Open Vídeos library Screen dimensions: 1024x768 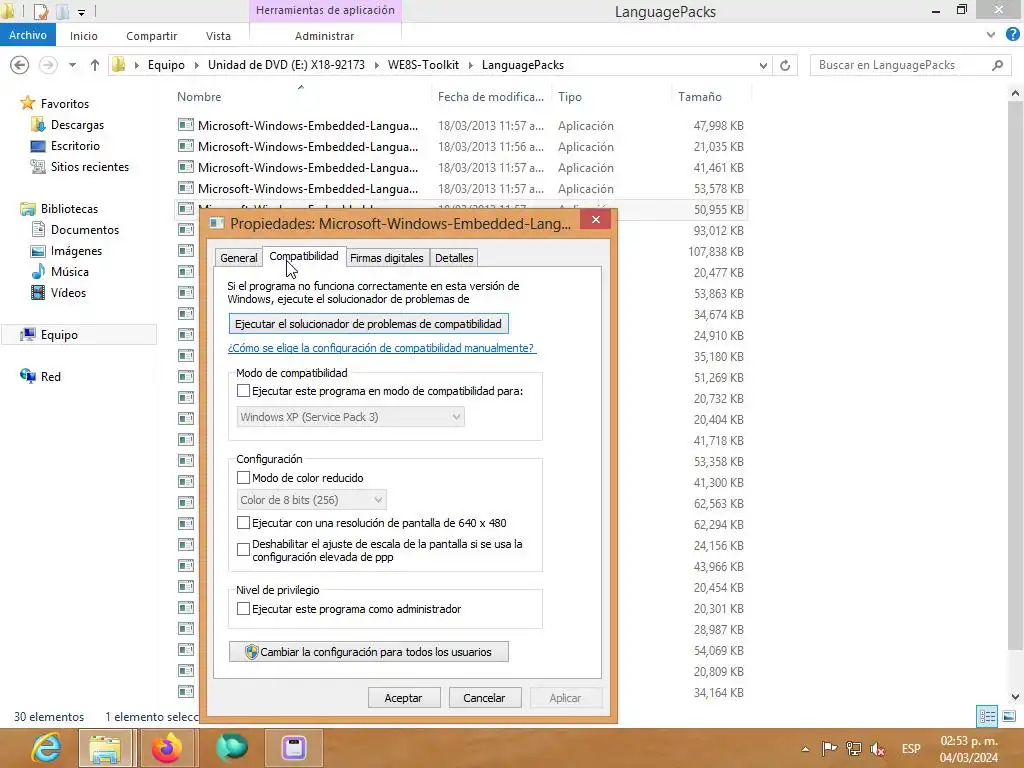(x=68, y=293)
